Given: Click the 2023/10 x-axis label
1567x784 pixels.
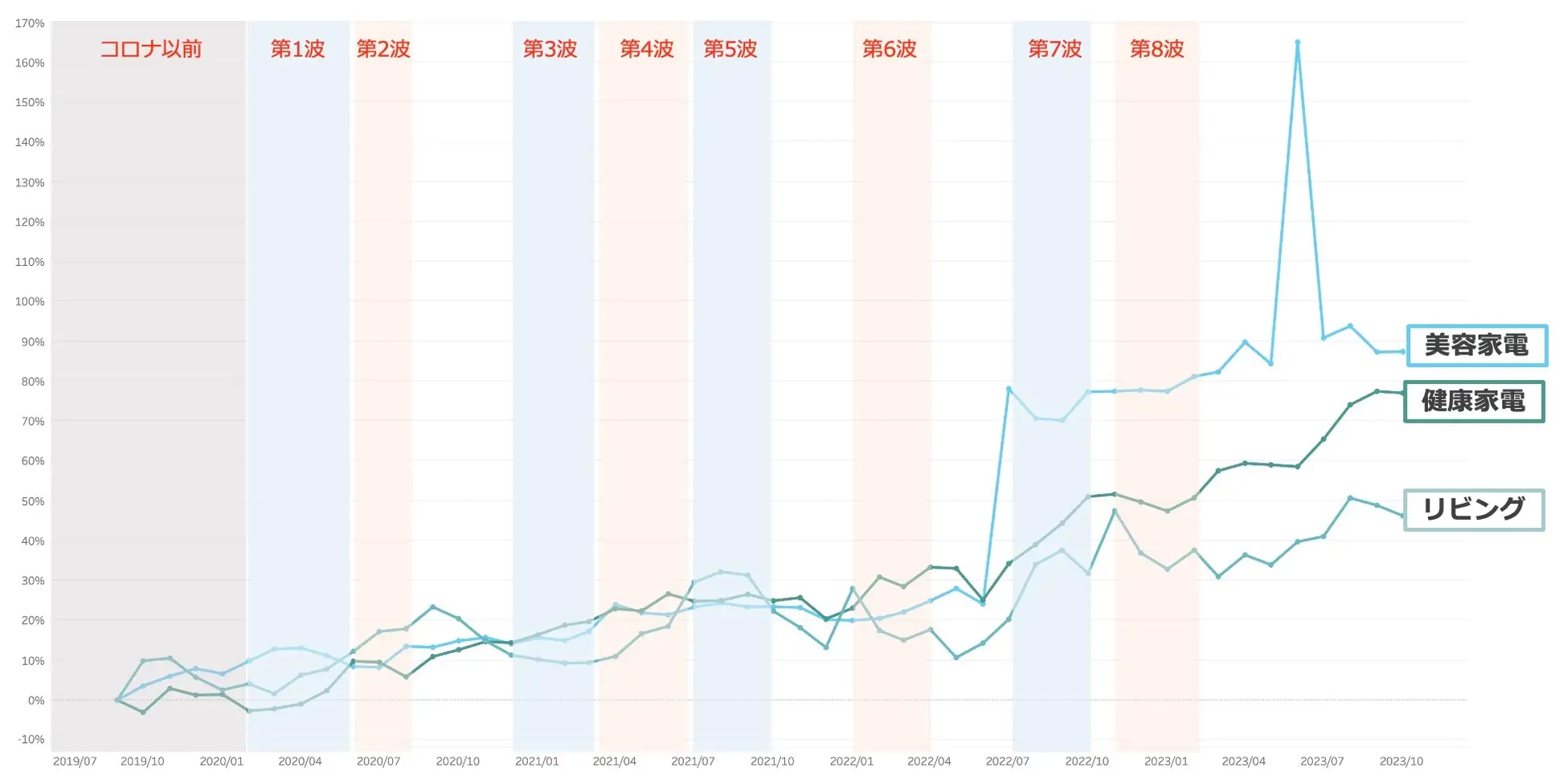Looking at the screenshot, I should 1401,762.
